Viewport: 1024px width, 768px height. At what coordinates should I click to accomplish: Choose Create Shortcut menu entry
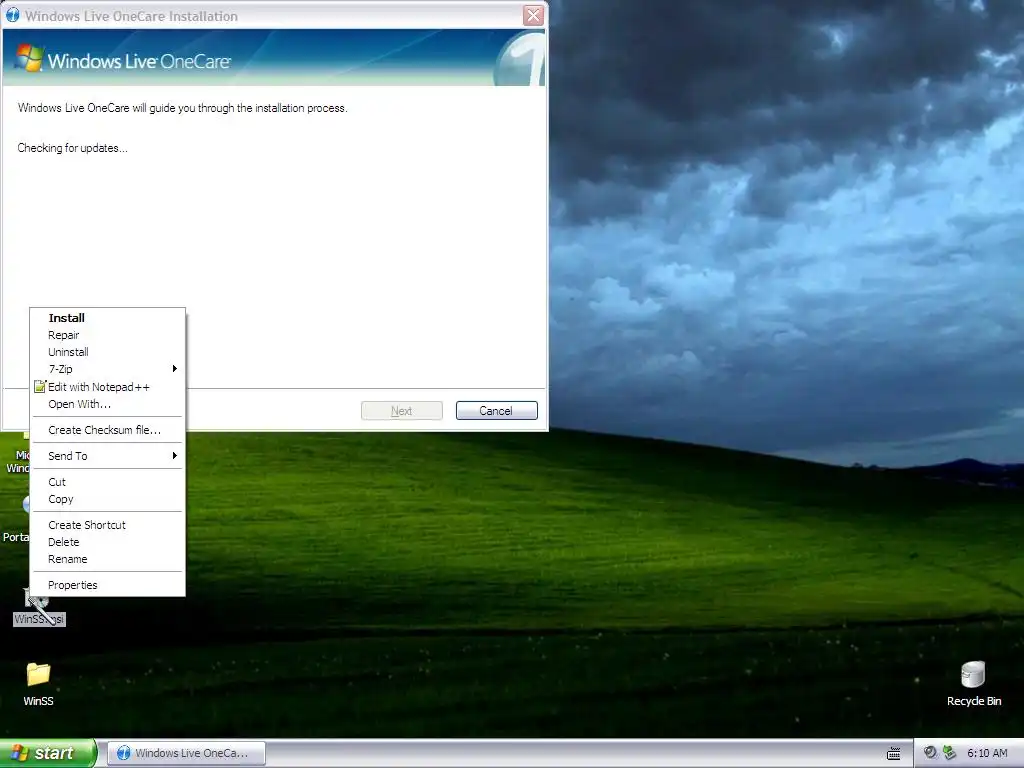tap(108, 525)
